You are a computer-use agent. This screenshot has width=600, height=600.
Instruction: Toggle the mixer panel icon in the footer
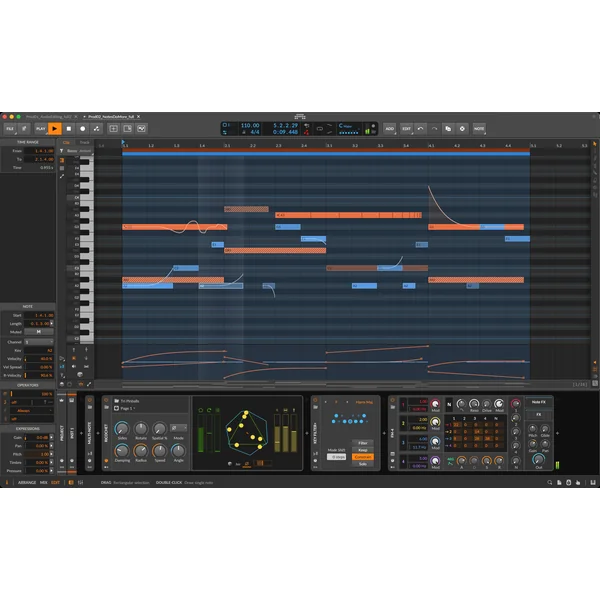(x=80, y=483)
